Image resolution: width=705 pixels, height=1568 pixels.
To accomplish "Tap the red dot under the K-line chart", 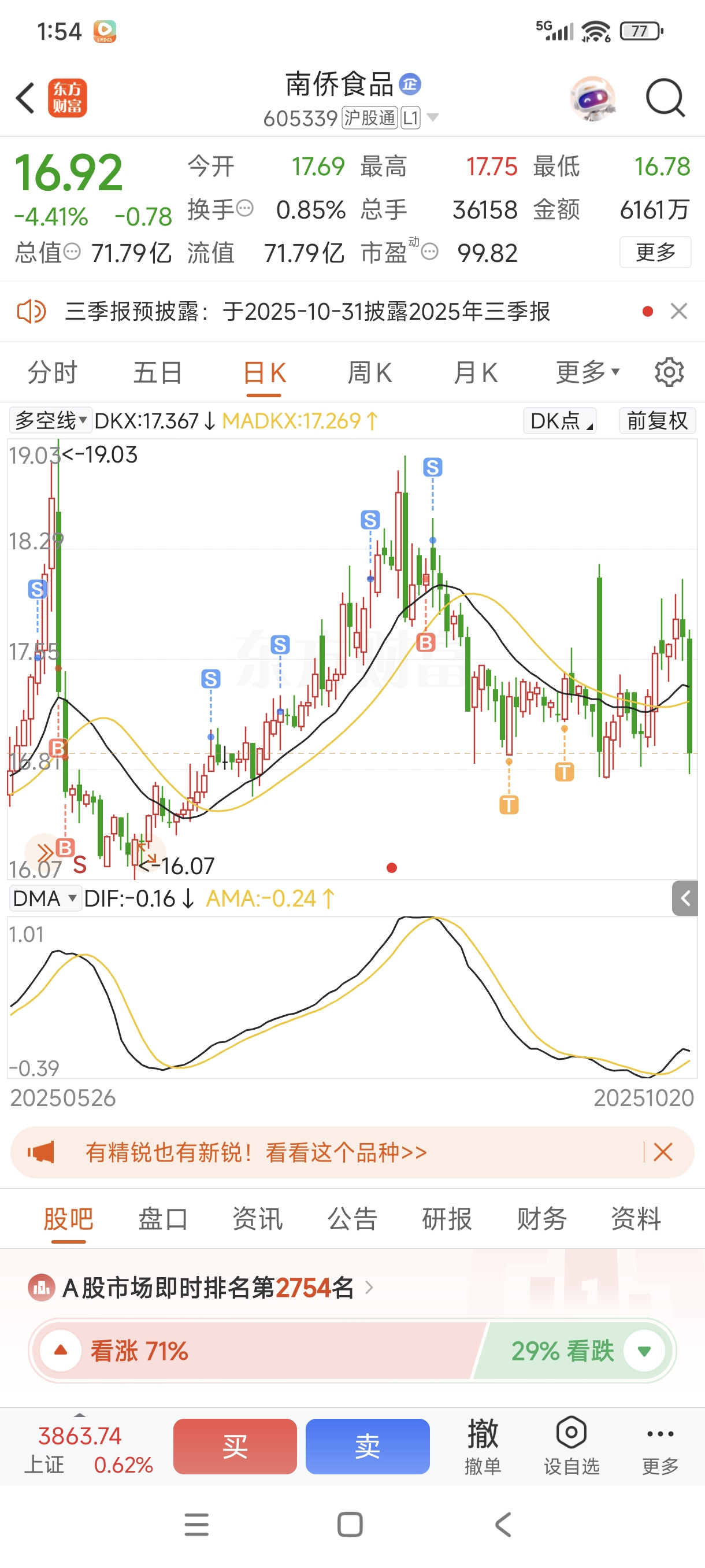I will point(392,867).
